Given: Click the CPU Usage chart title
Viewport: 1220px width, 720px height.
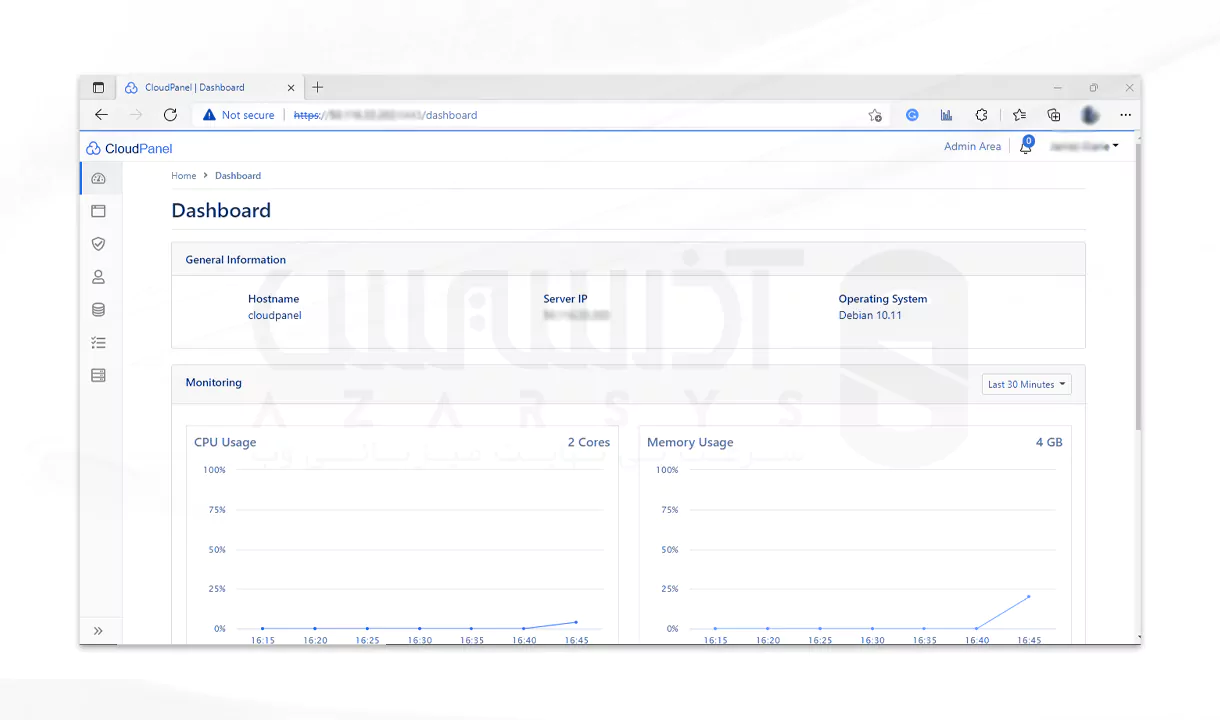Looking at the screenshot, I should tap(225, 442).
